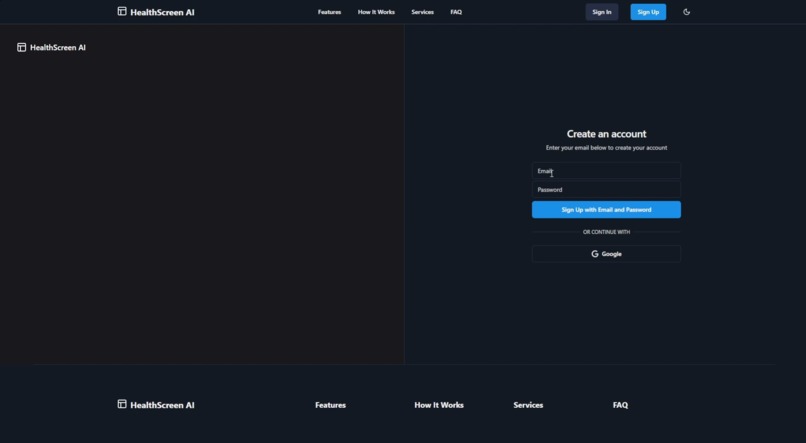Open FAQ in the top navigation
This screenshot has width=806, height=443.
pyautogui.click(x=456, y=12)
